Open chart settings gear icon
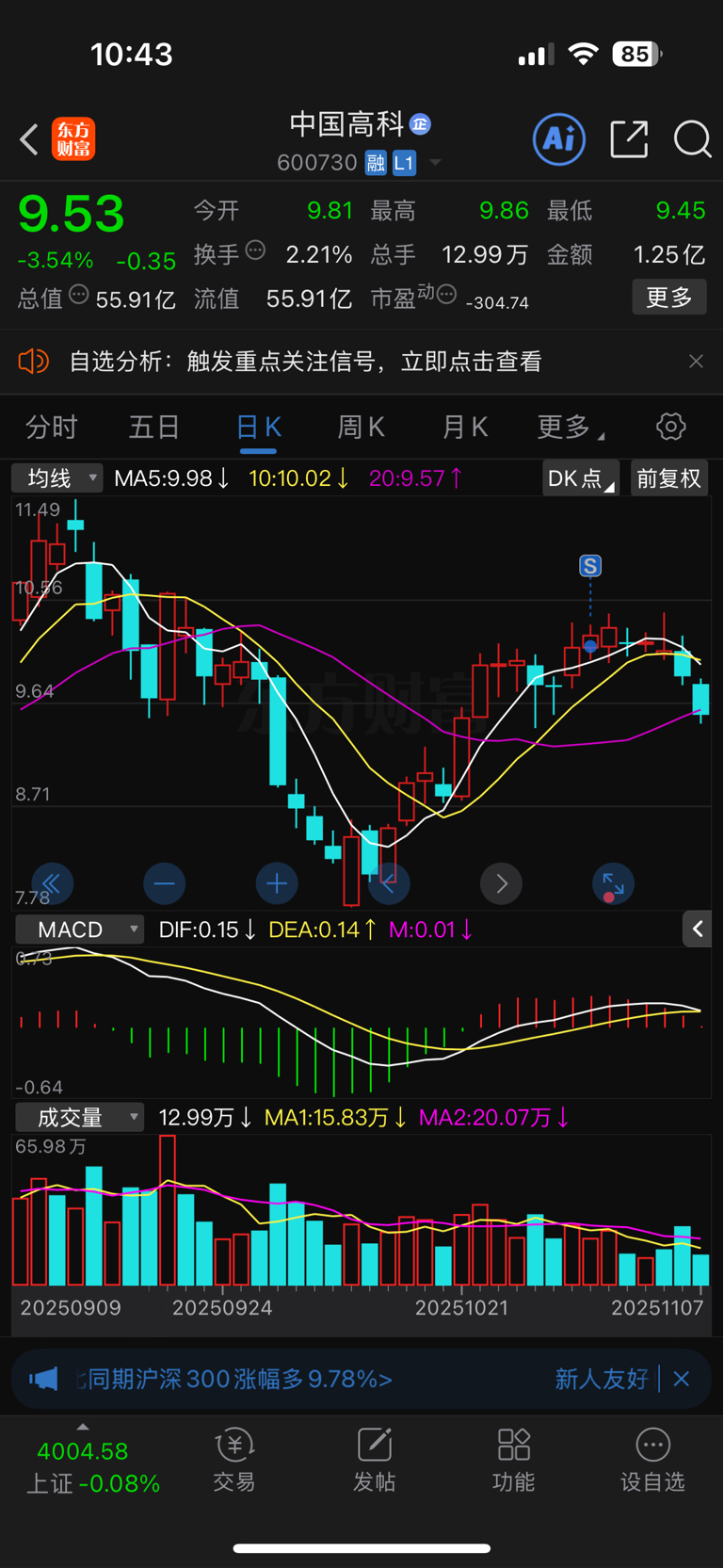The image size is (724, 1568). (670, 427)
